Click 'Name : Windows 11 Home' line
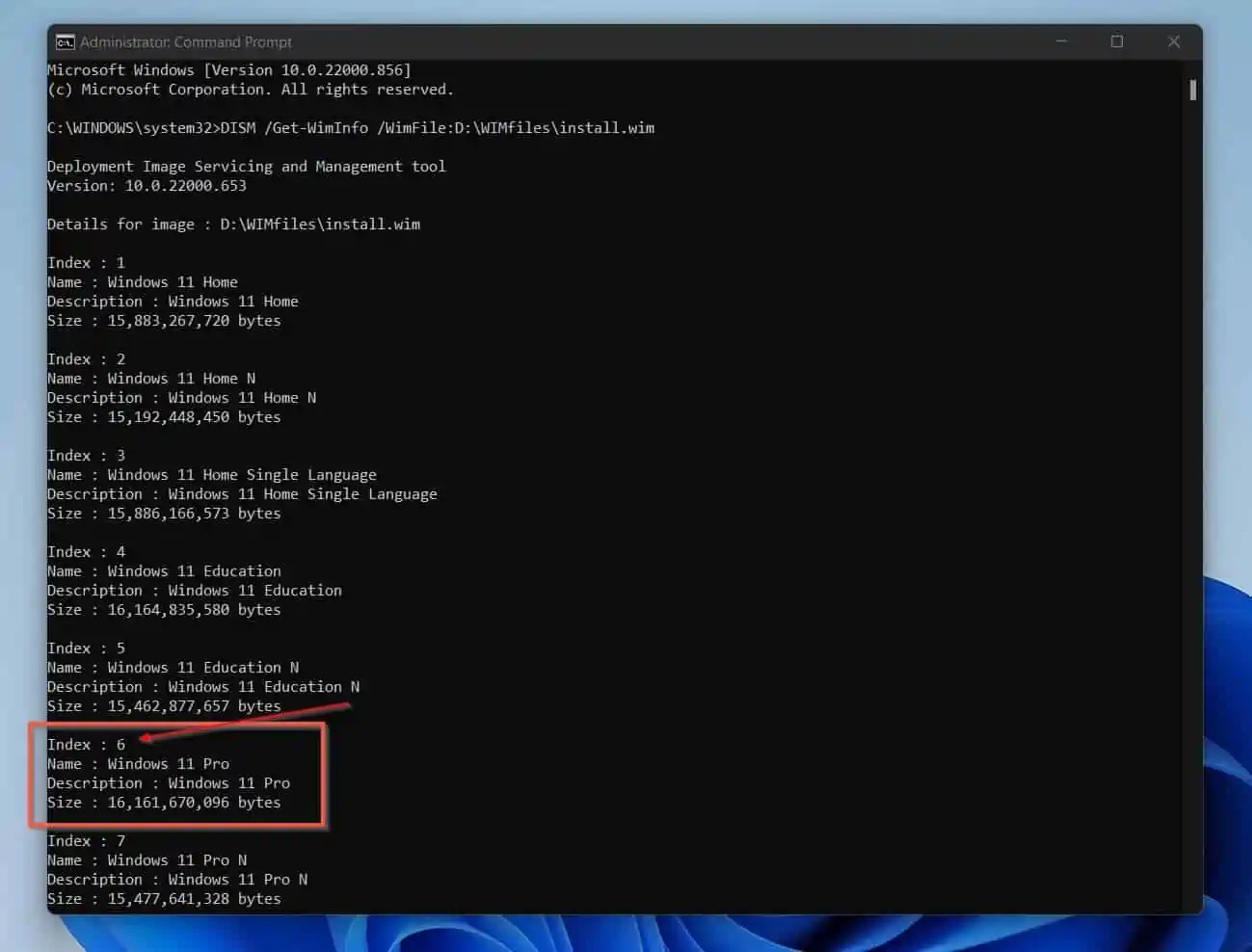Viewport: 1252px width, 952px height. point(143,282)
